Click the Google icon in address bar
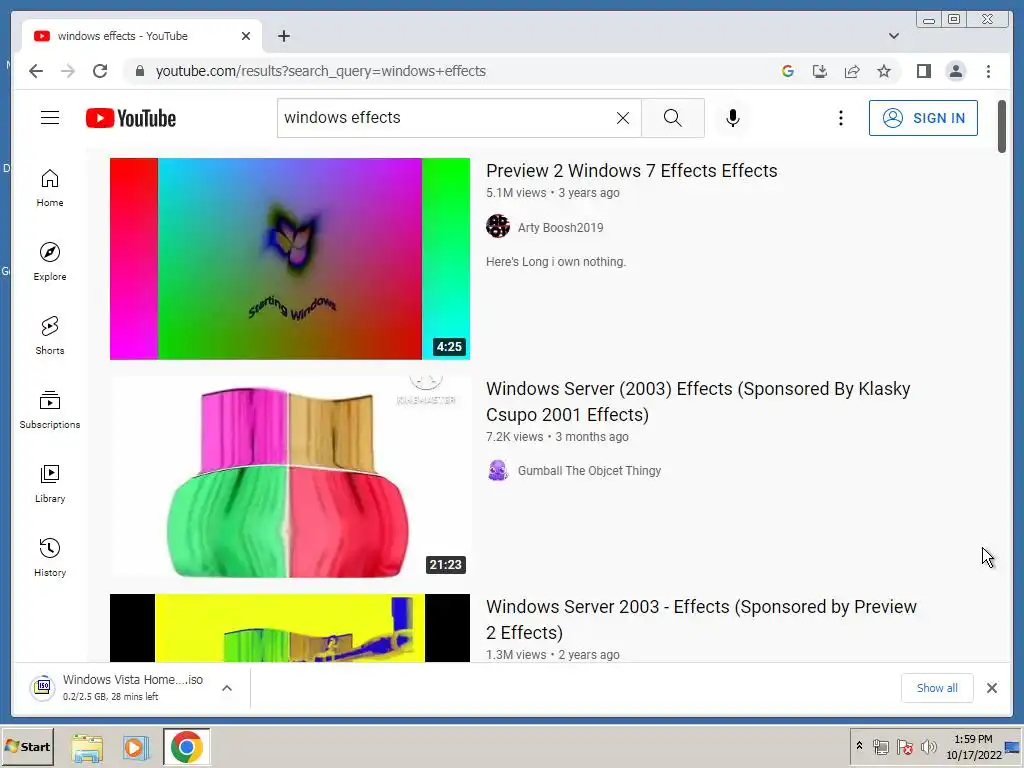The image size is (1024, 768). (788, 71)
